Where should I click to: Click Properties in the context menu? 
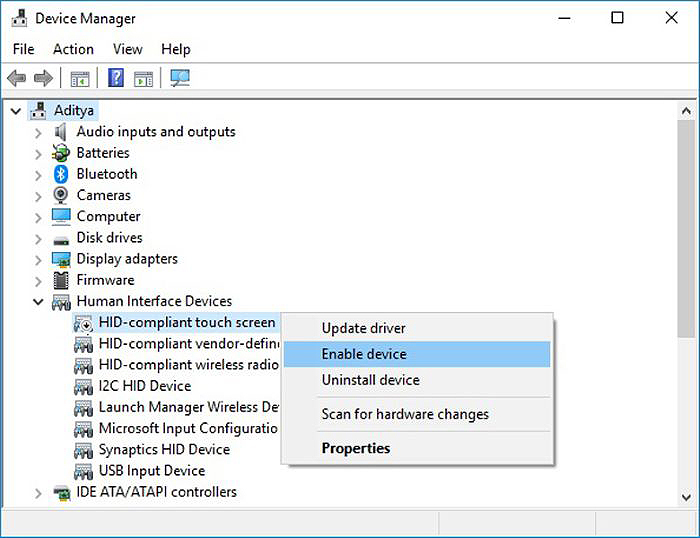click(x=355, y=448)
